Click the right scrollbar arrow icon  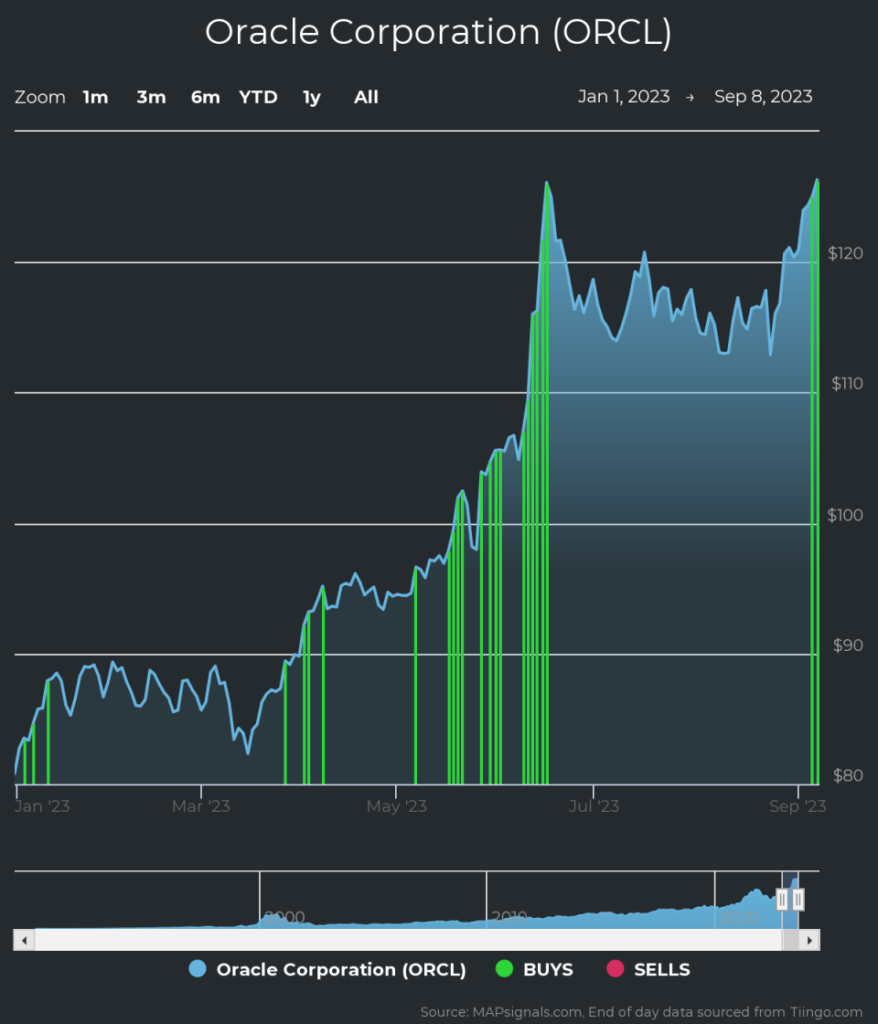809,940
